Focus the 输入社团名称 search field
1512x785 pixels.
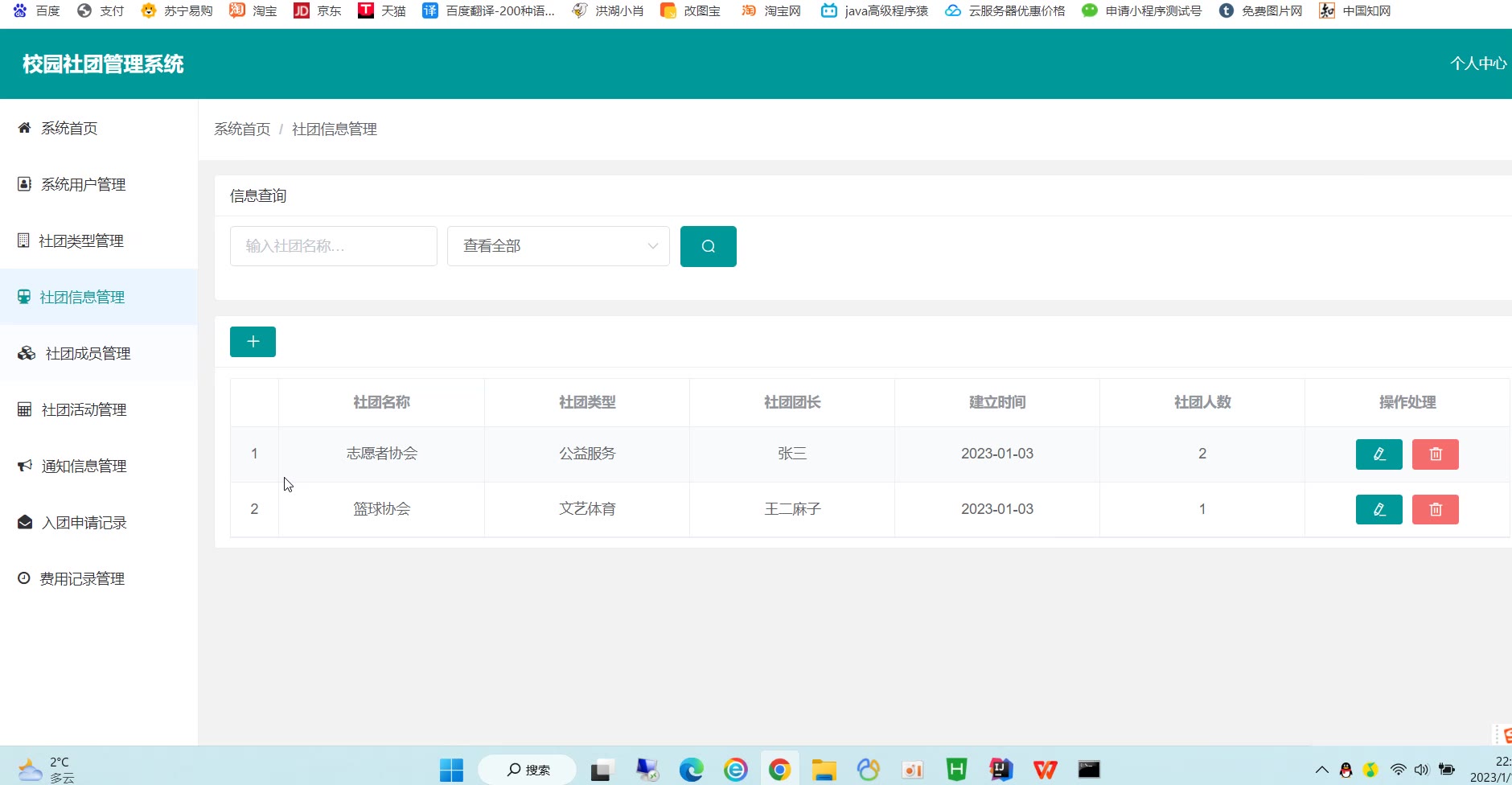[333, 246]
